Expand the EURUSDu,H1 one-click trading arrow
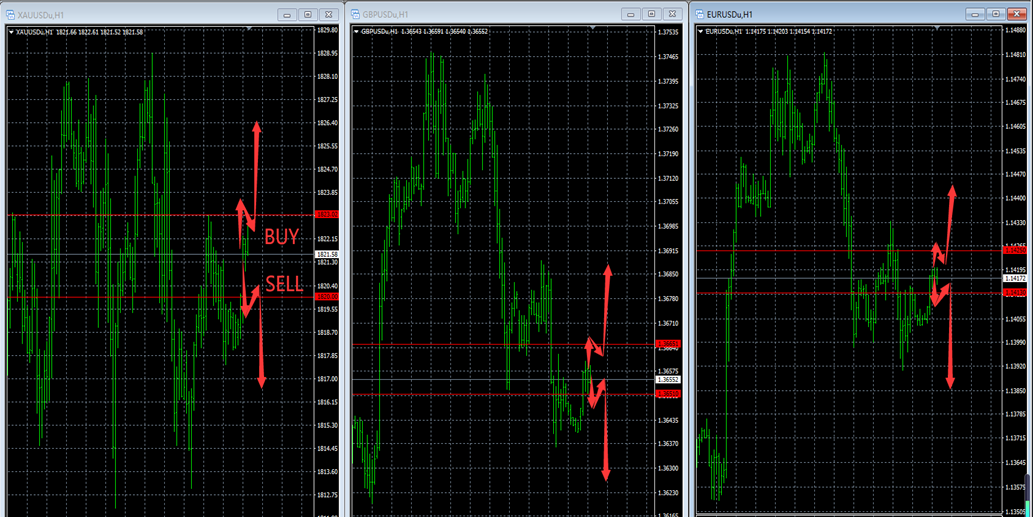The width and height of the screenshot is (1033, 517). (702, 31)
